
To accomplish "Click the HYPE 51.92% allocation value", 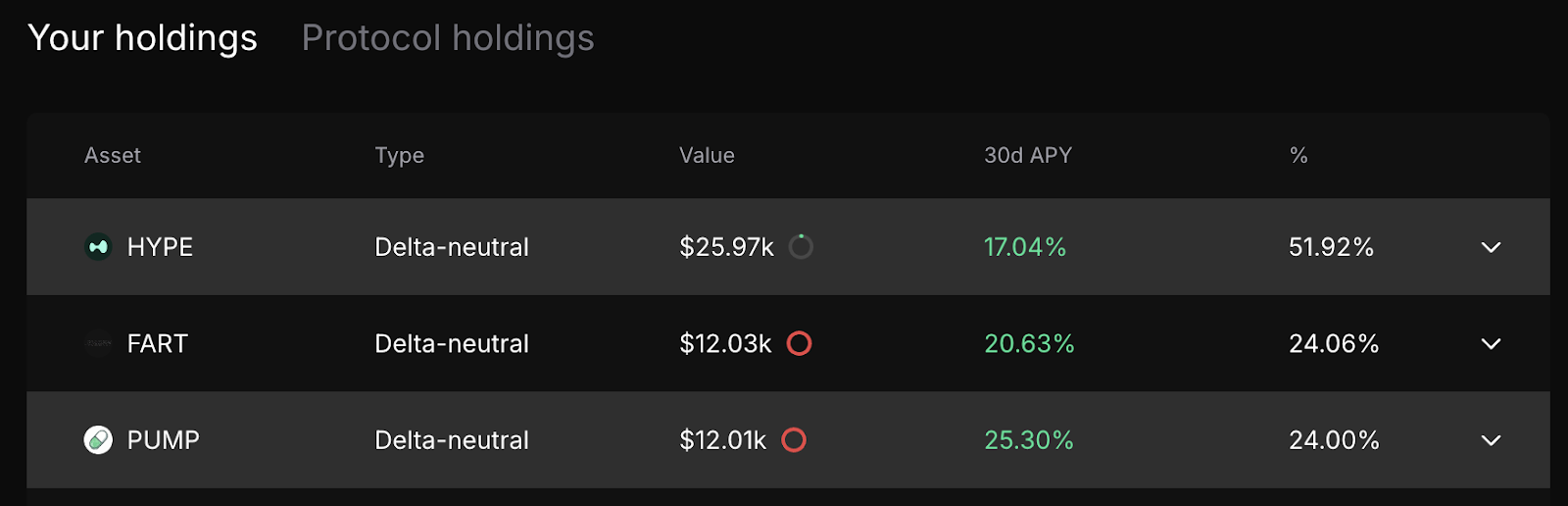I will tap(1331, 247).
